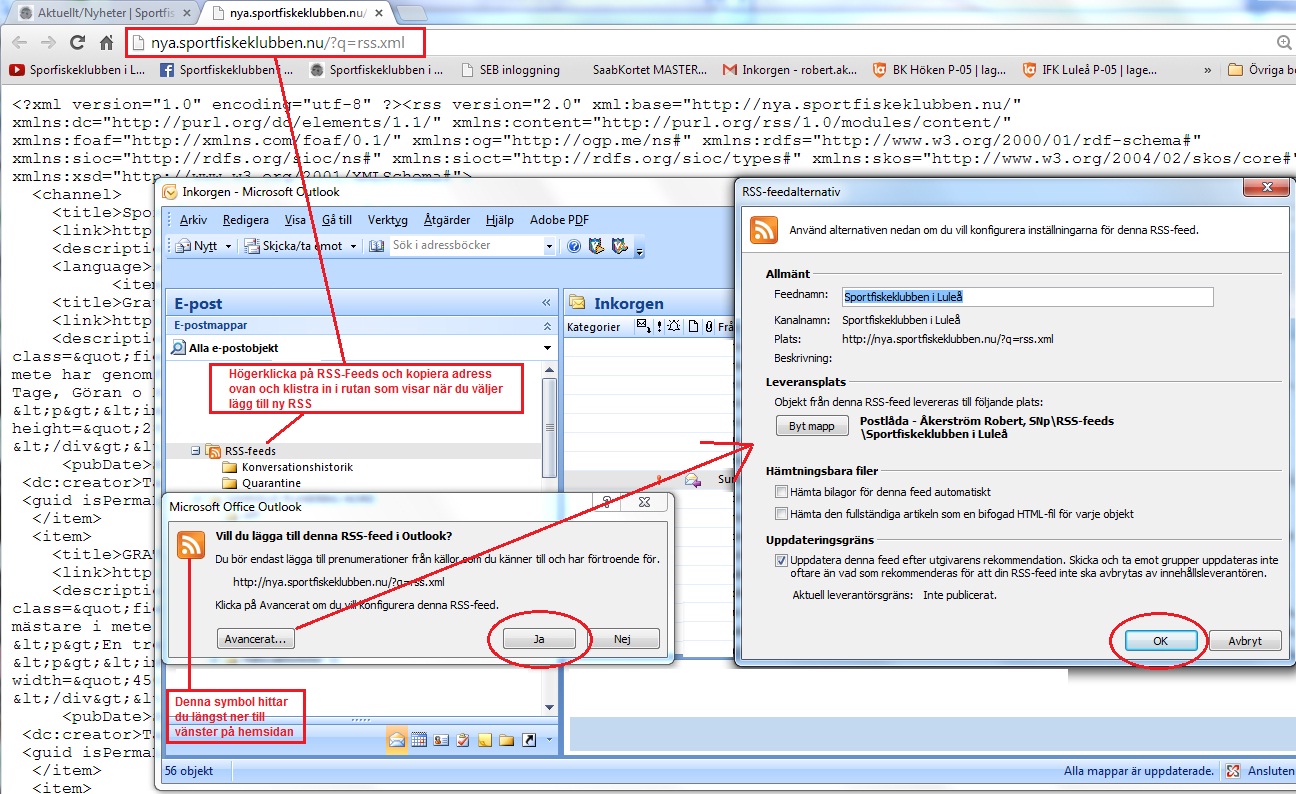
Task: Open the Facebook Sportfiskeklubben bookmark
Action: (227, 70)
